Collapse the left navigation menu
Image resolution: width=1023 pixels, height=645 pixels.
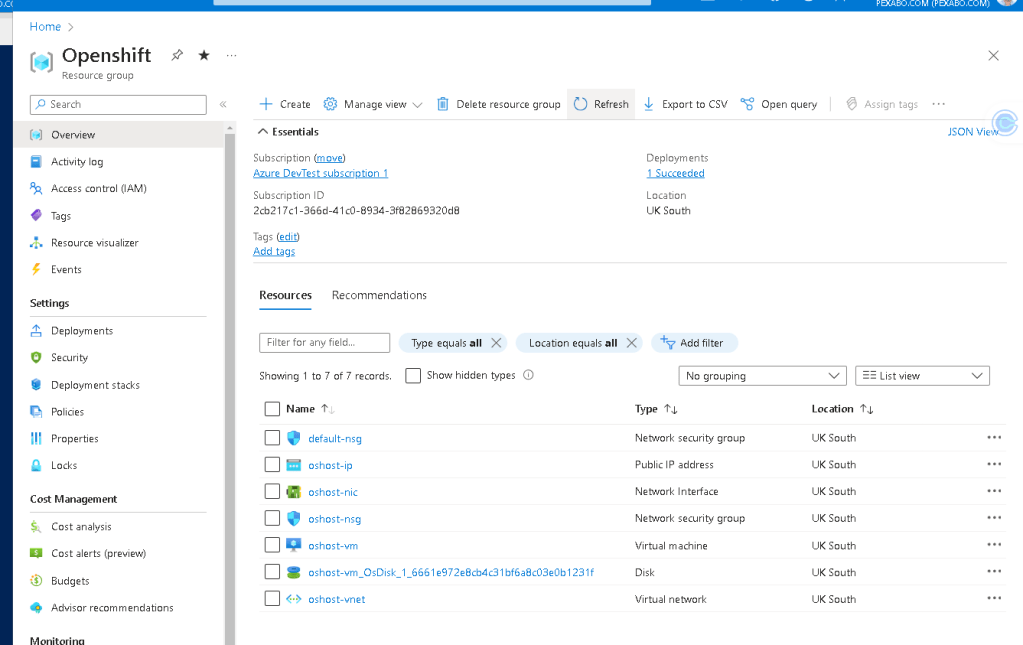pos(223,104)
